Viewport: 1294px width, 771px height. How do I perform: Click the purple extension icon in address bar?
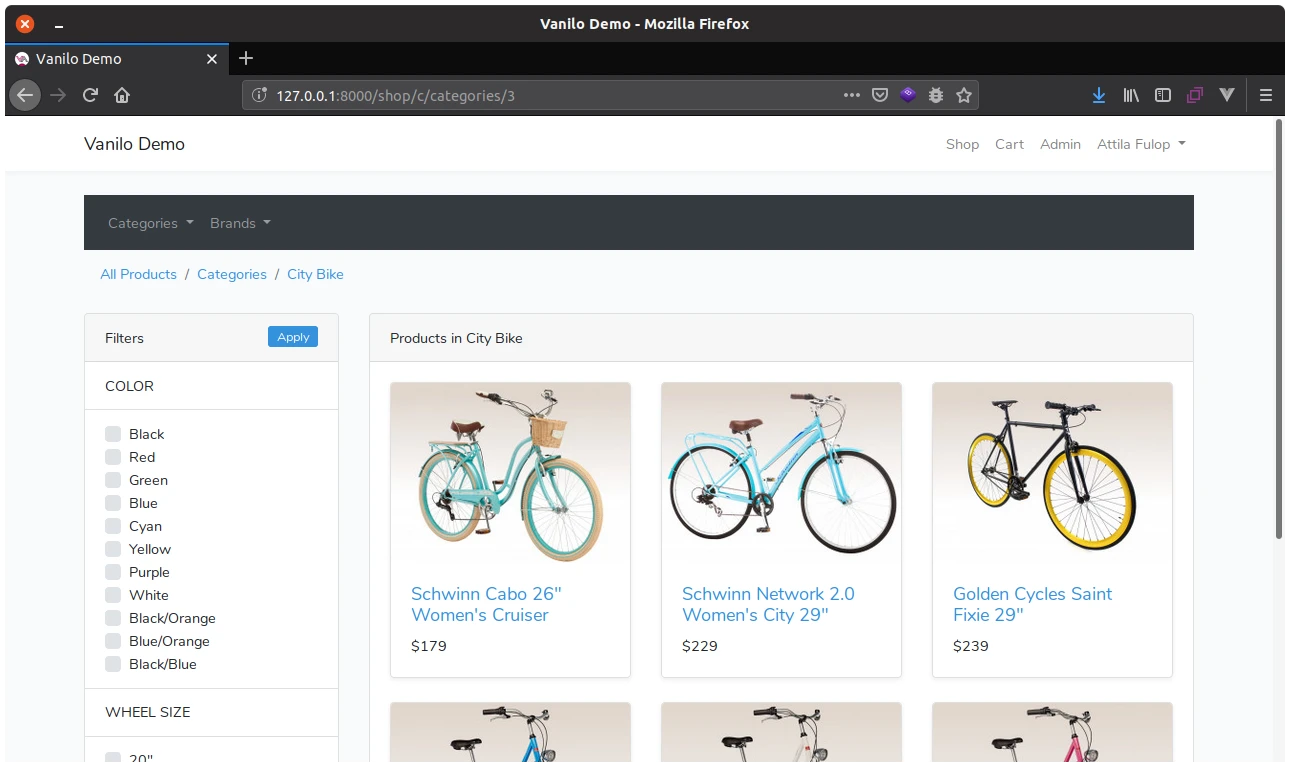coord(908,95)
